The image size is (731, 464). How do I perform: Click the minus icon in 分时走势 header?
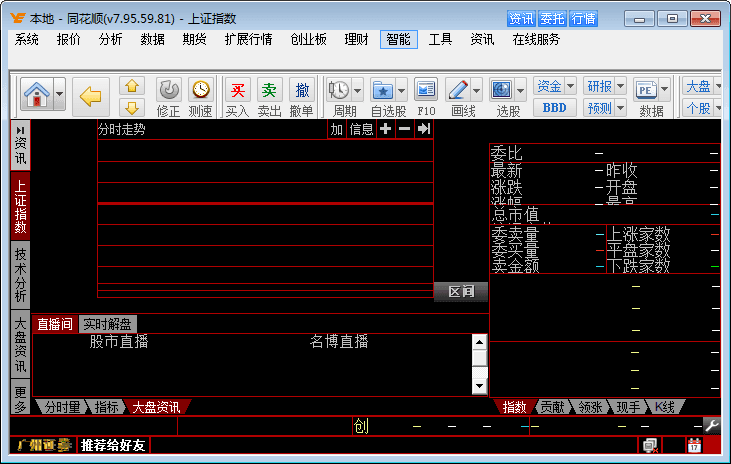click(405, 129)
